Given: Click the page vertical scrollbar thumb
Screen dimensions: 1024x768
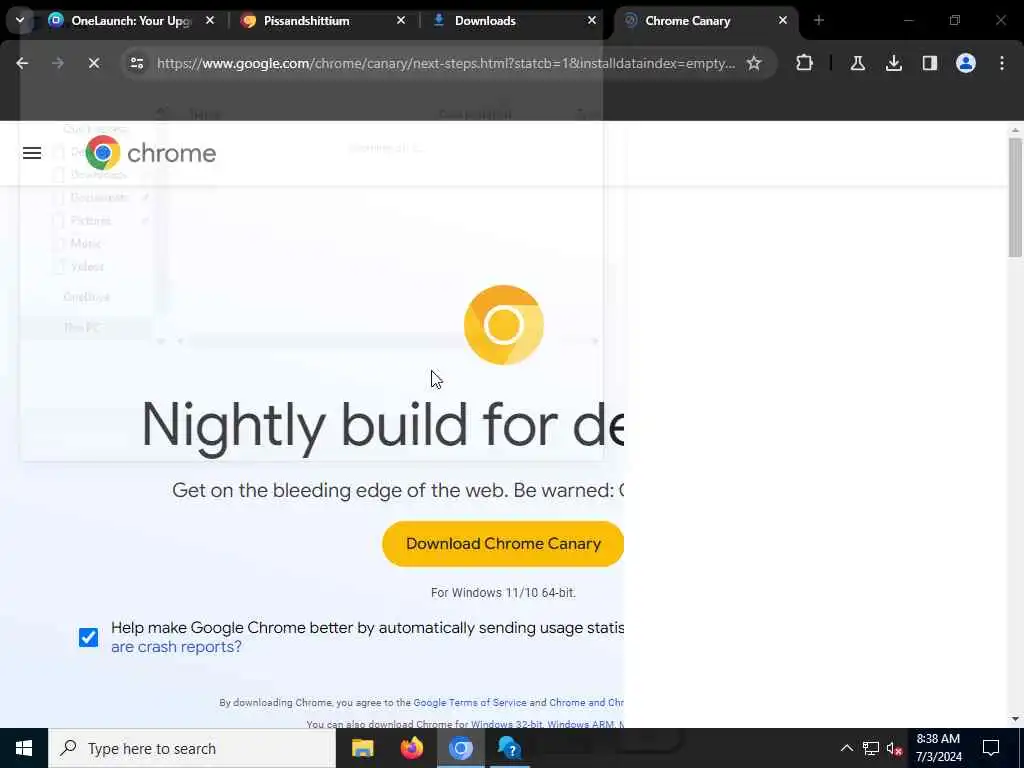Looking at the screenshot, I should [1015, 197].
